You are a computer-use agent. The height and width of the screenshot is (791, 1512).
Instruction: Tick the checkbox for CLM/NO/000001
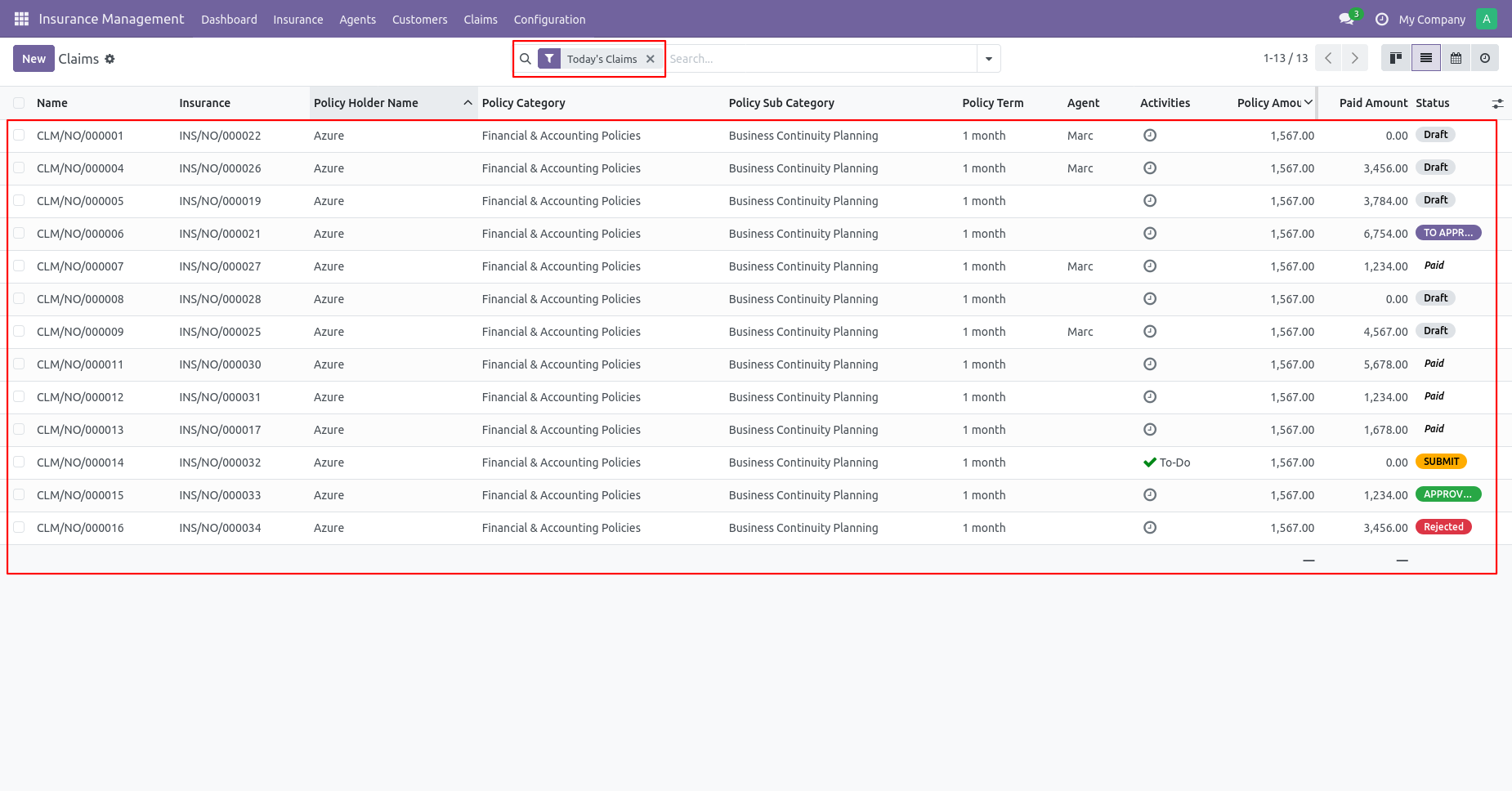click(x=19, y=136)
